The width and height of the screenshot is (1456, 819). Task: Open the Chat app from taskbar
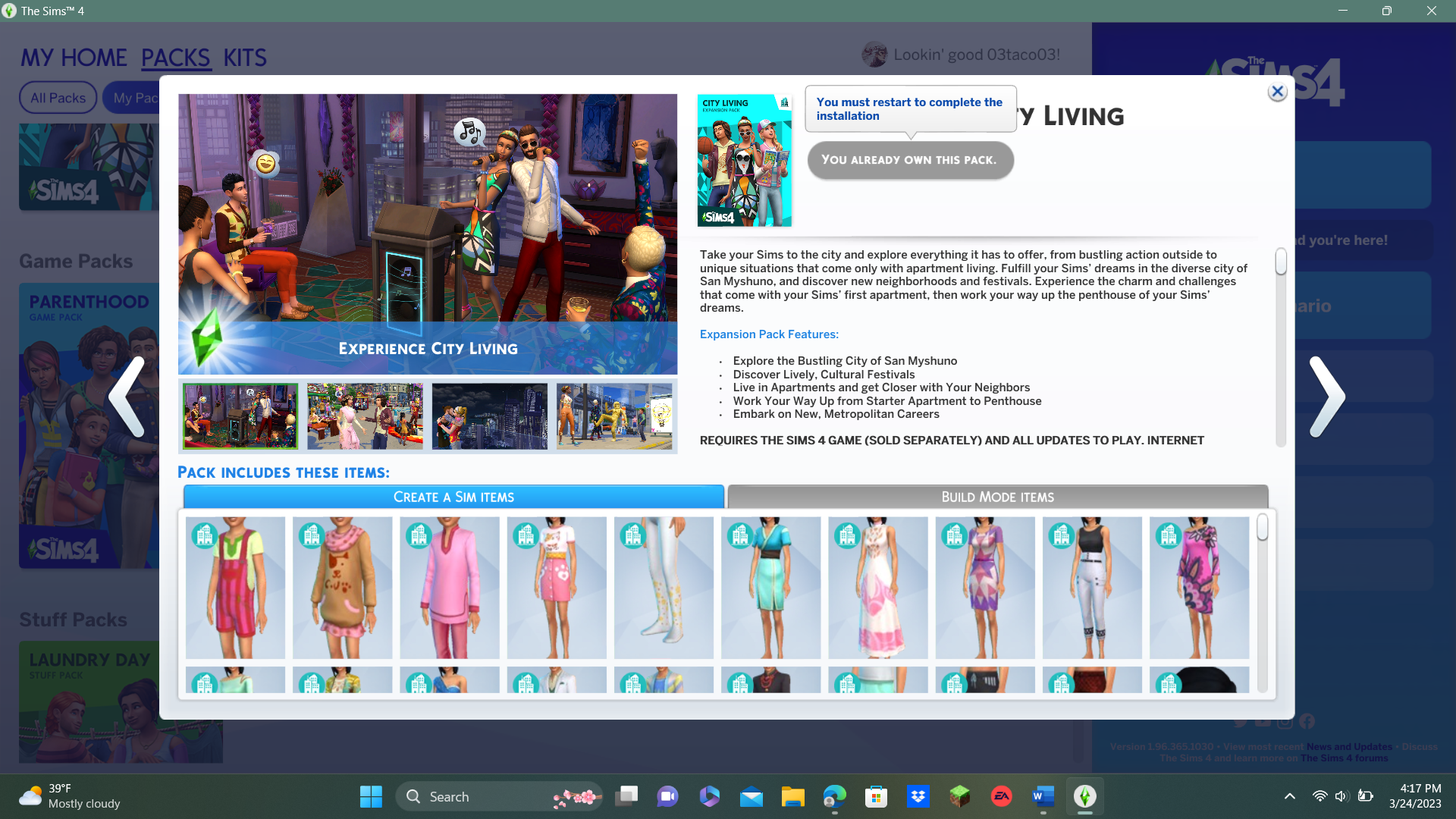click(x=667, y=796)
